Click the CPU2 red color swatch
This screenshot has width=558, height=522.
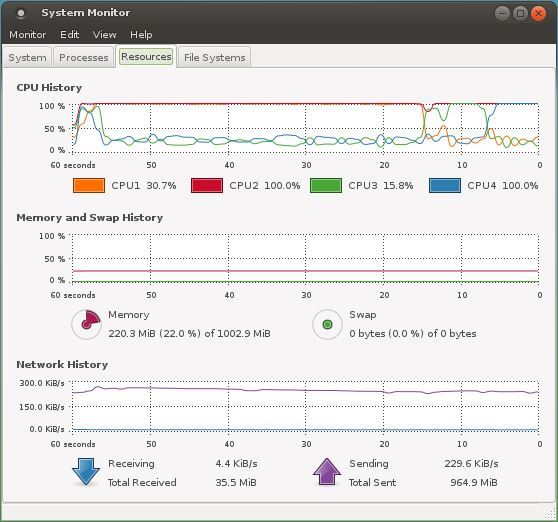[x=207, y=185]
